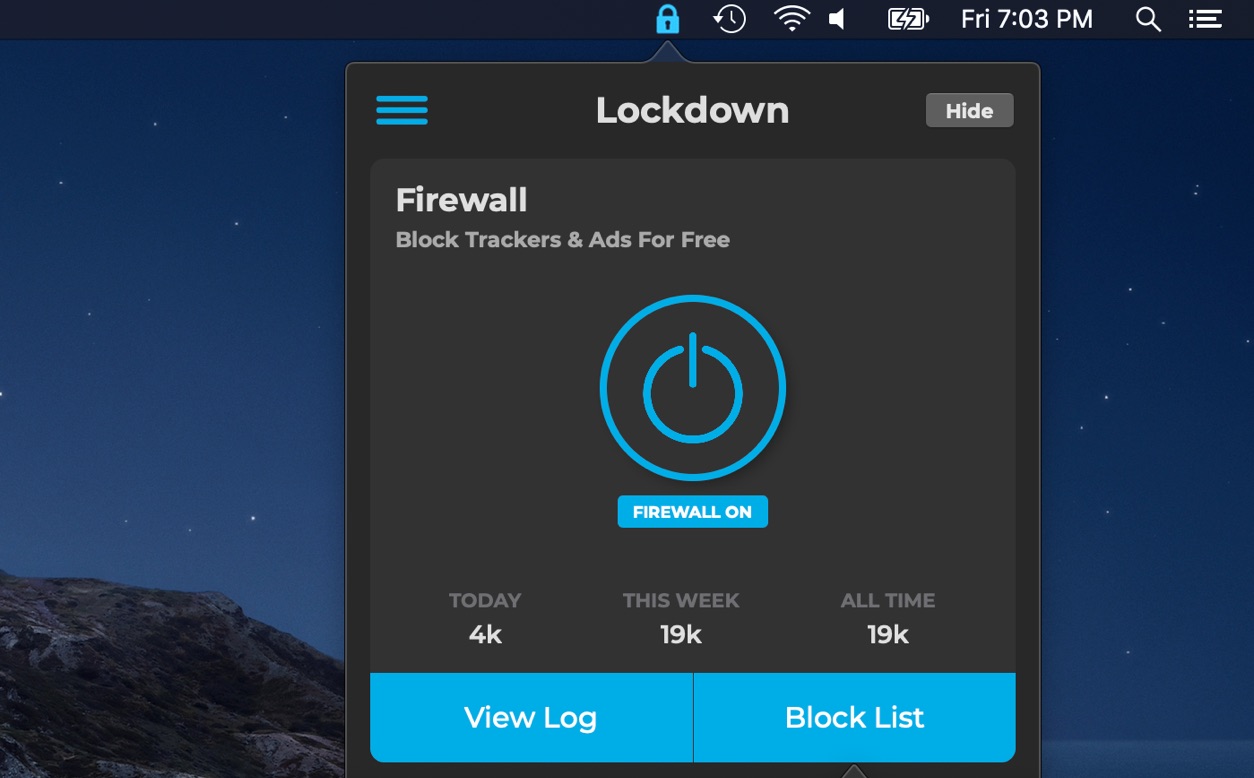Click the Firewall section heading
1254x778 pixels.
tap(461, 200)
